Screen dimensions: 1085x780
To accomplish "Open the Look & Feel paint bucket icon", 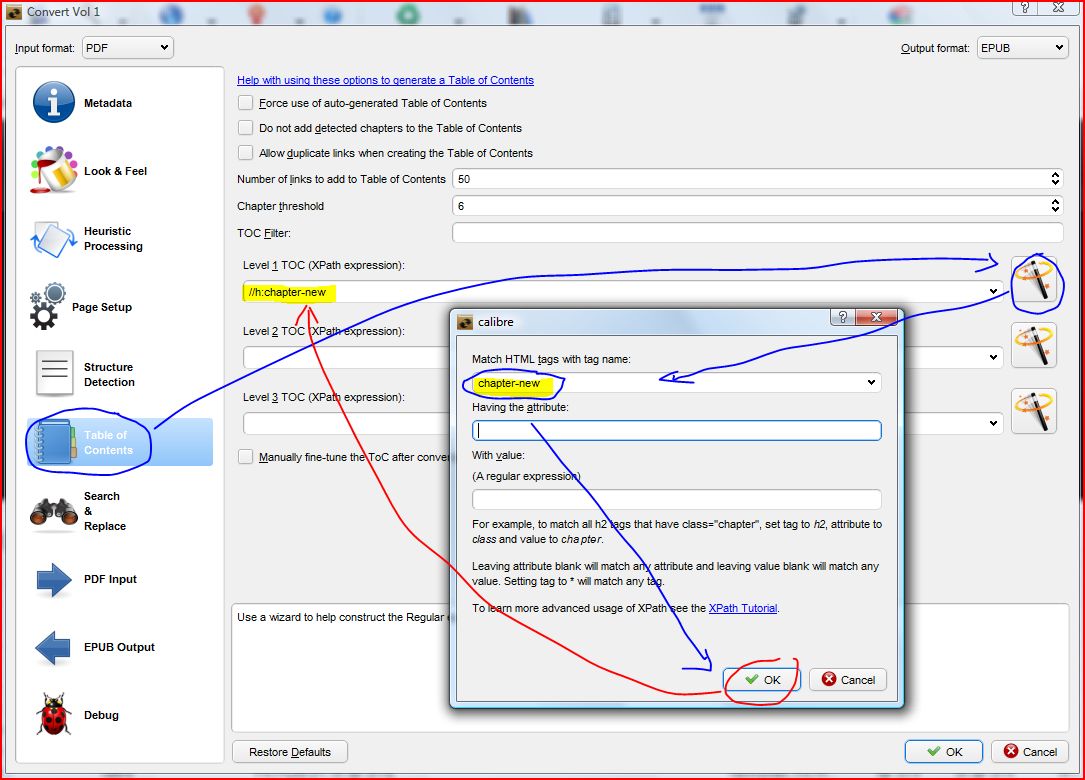I will (53, 170).
